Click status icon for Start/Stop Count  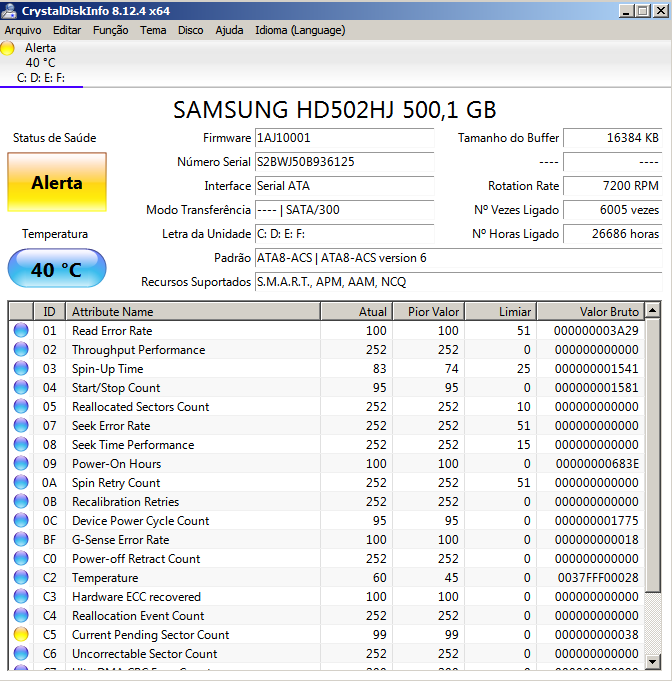coord(21,387)
